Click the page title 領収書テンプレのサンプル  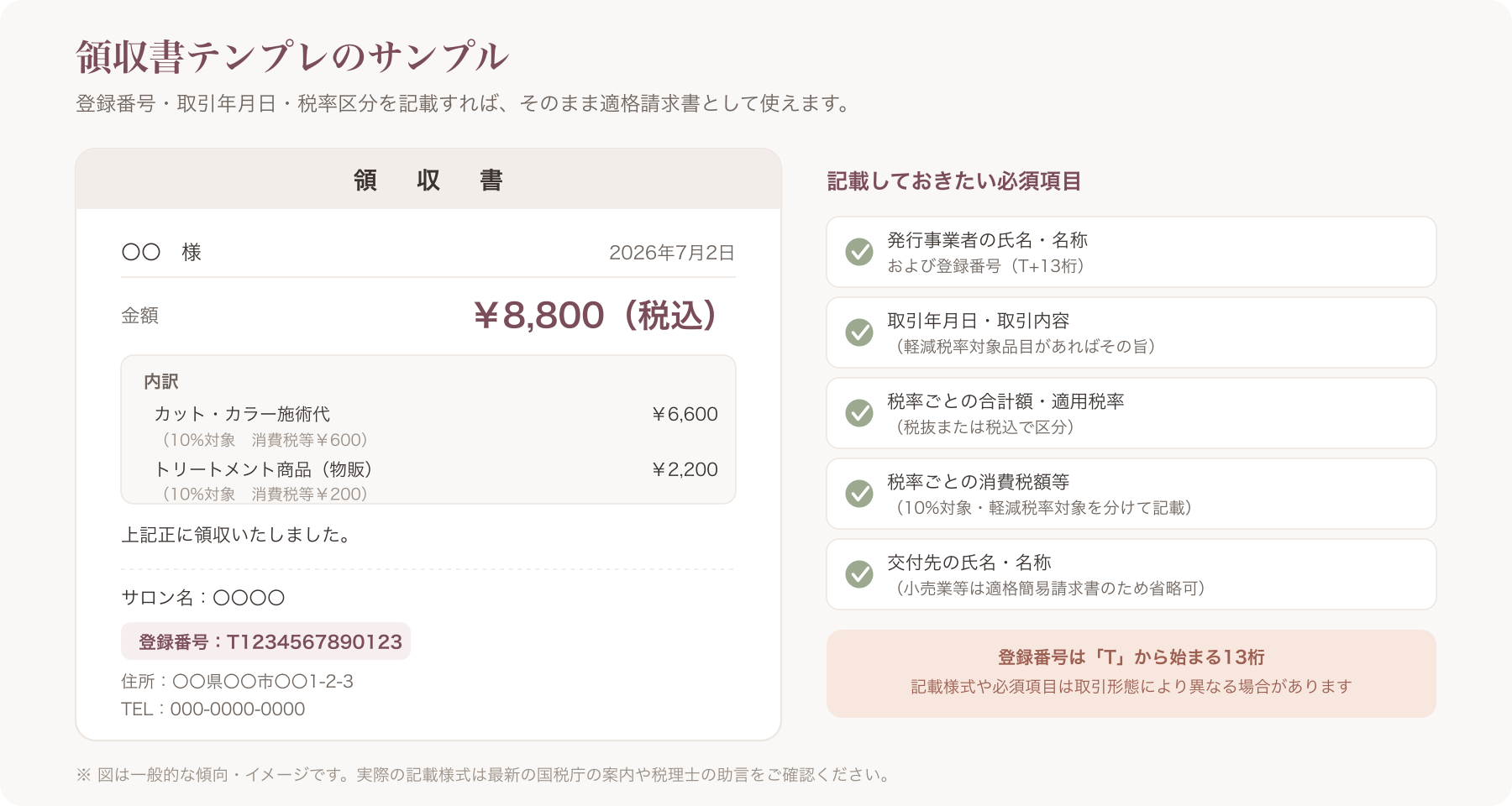point(292,57)
